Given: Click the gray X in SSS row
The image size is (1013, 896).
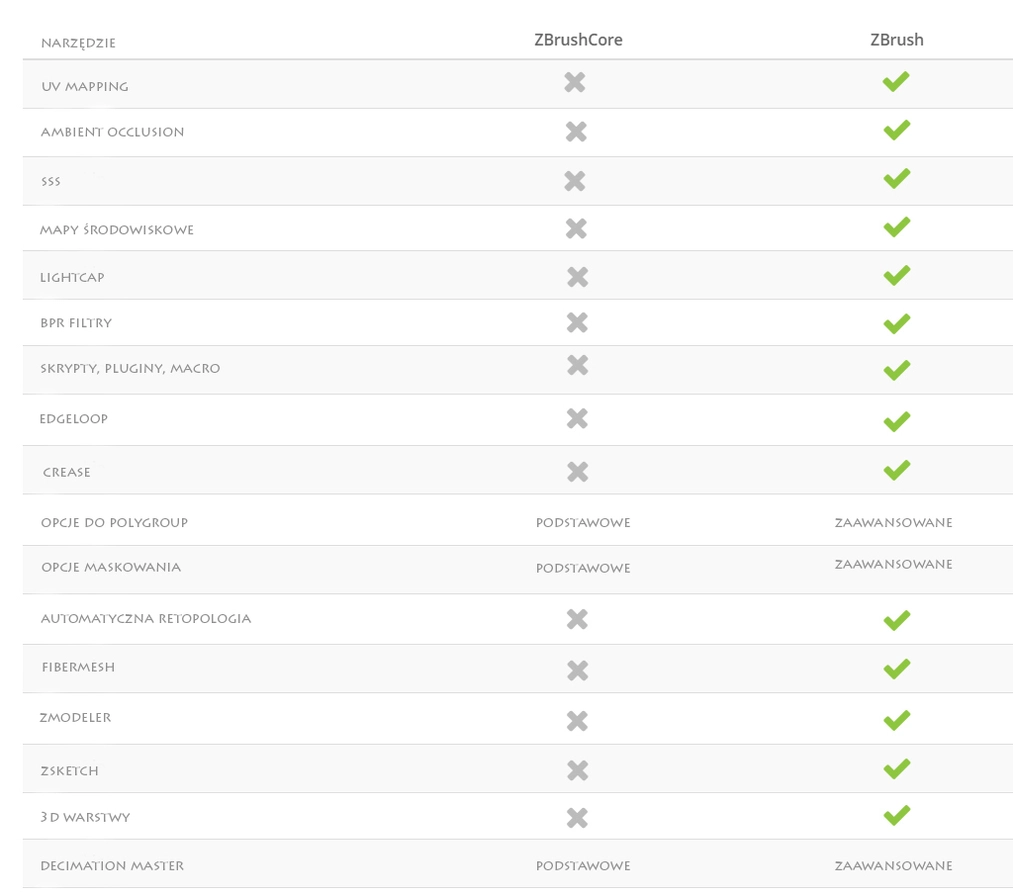Looking at the screenshot, I should (x=575, y=181).
